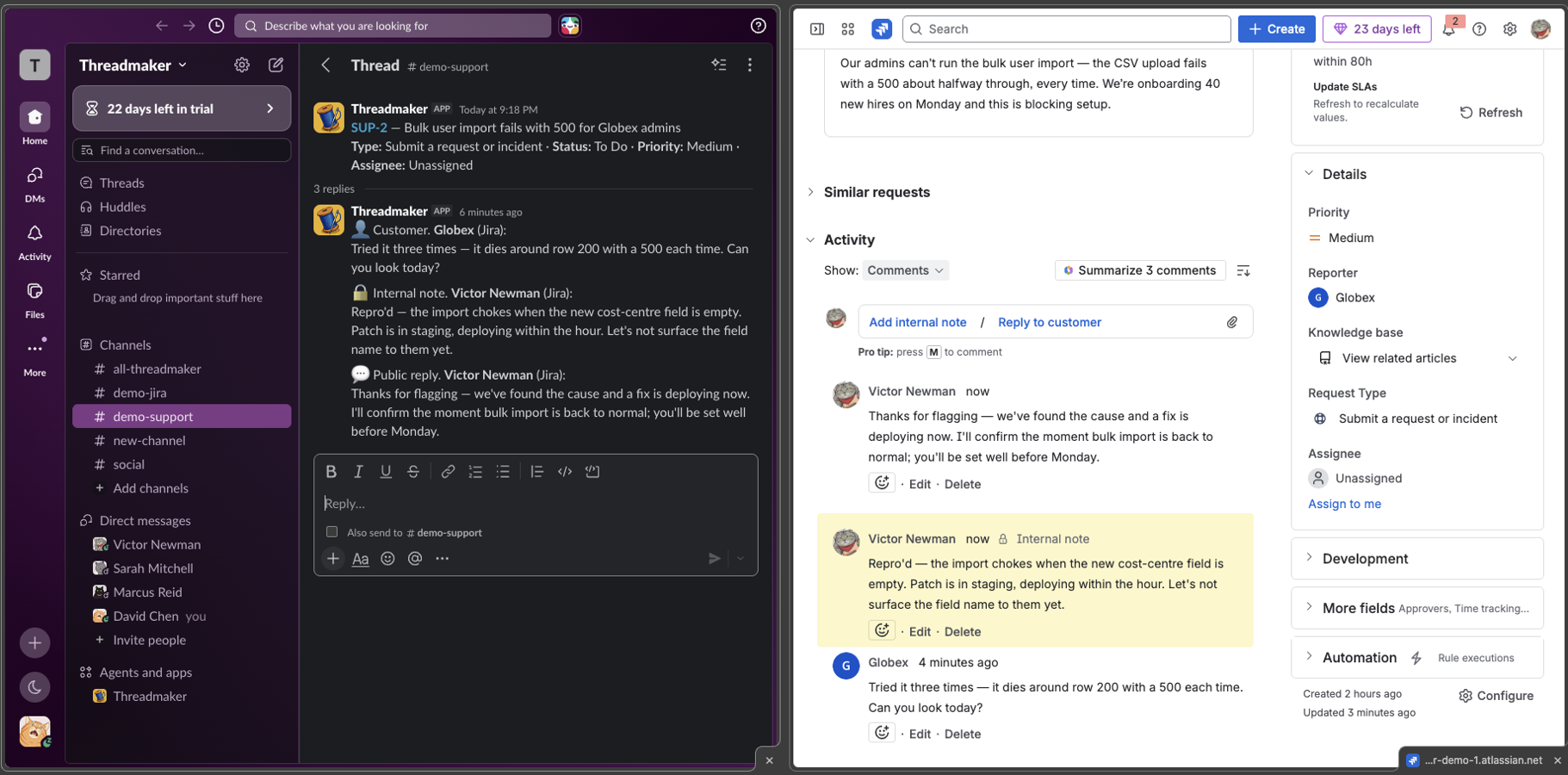
Task: Compose a new Slack message
Action: (276, 65)
